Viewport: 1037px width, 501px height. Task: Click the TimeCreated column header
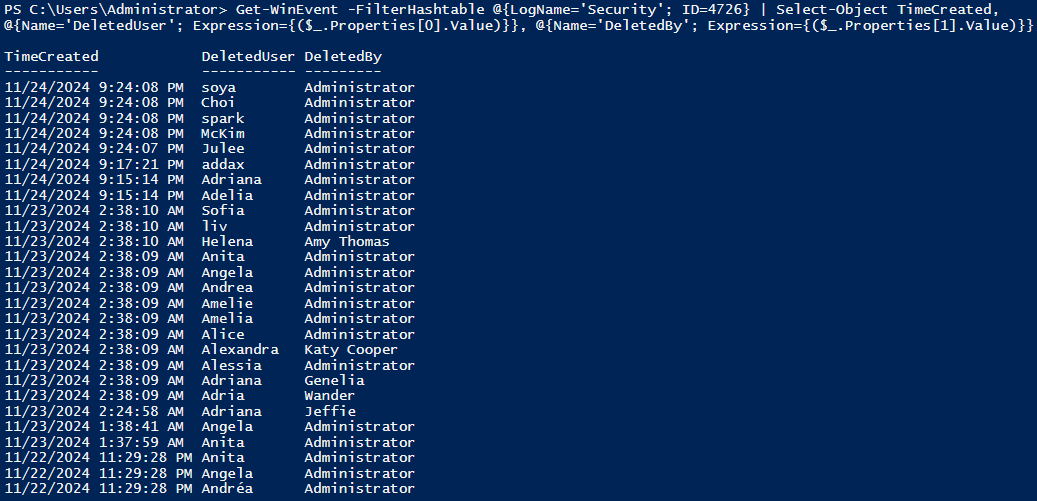pos(51,57)
